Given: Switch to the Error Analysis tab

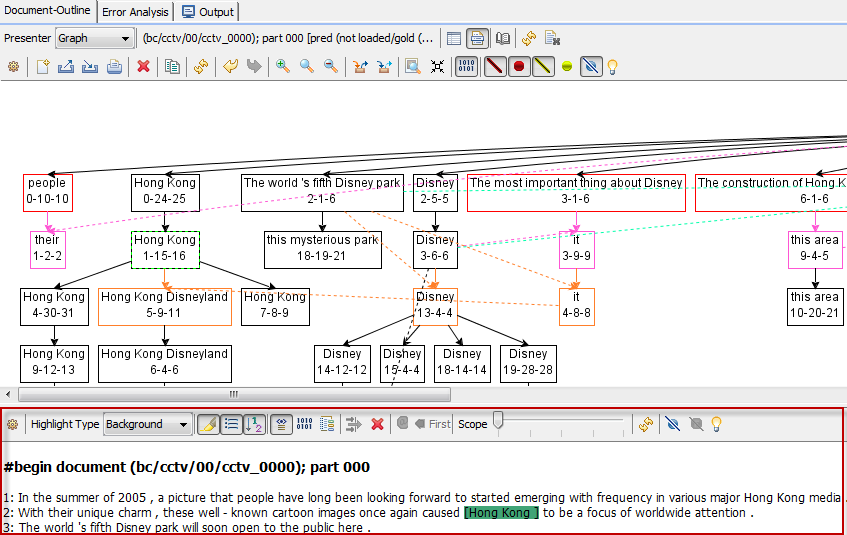Looking at the screenshot, I should 135,12.
